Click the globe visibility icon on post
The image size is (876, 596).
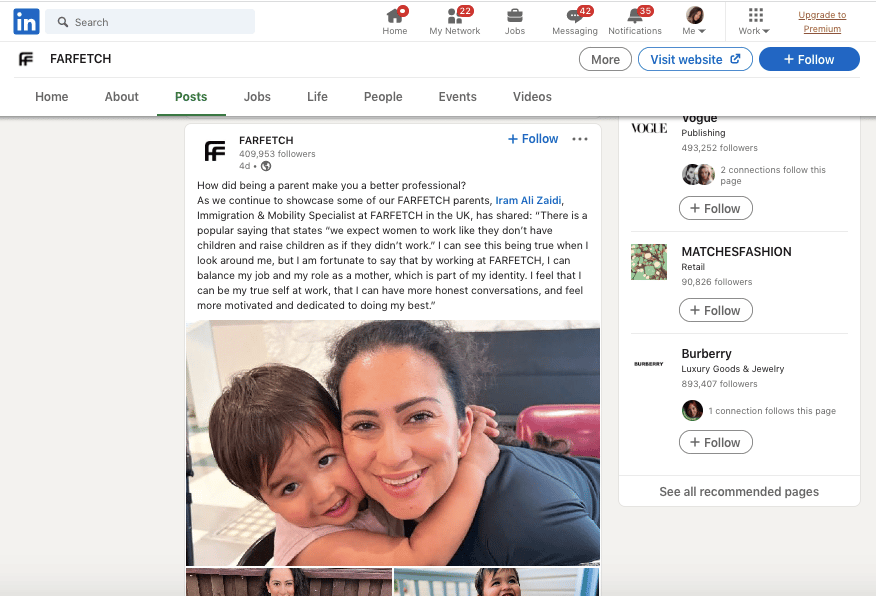[266, 166]
